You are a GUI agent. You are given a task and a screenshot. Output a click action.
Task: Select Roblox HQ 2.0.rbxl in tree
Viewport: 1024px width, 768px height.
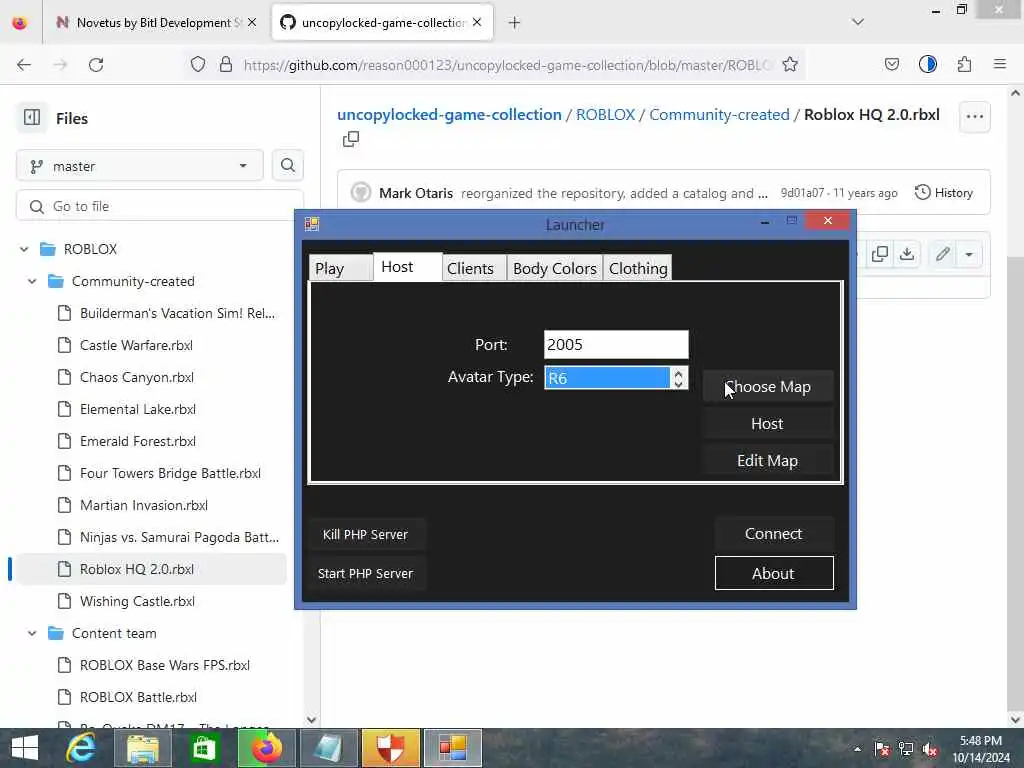tap(152, 569)
